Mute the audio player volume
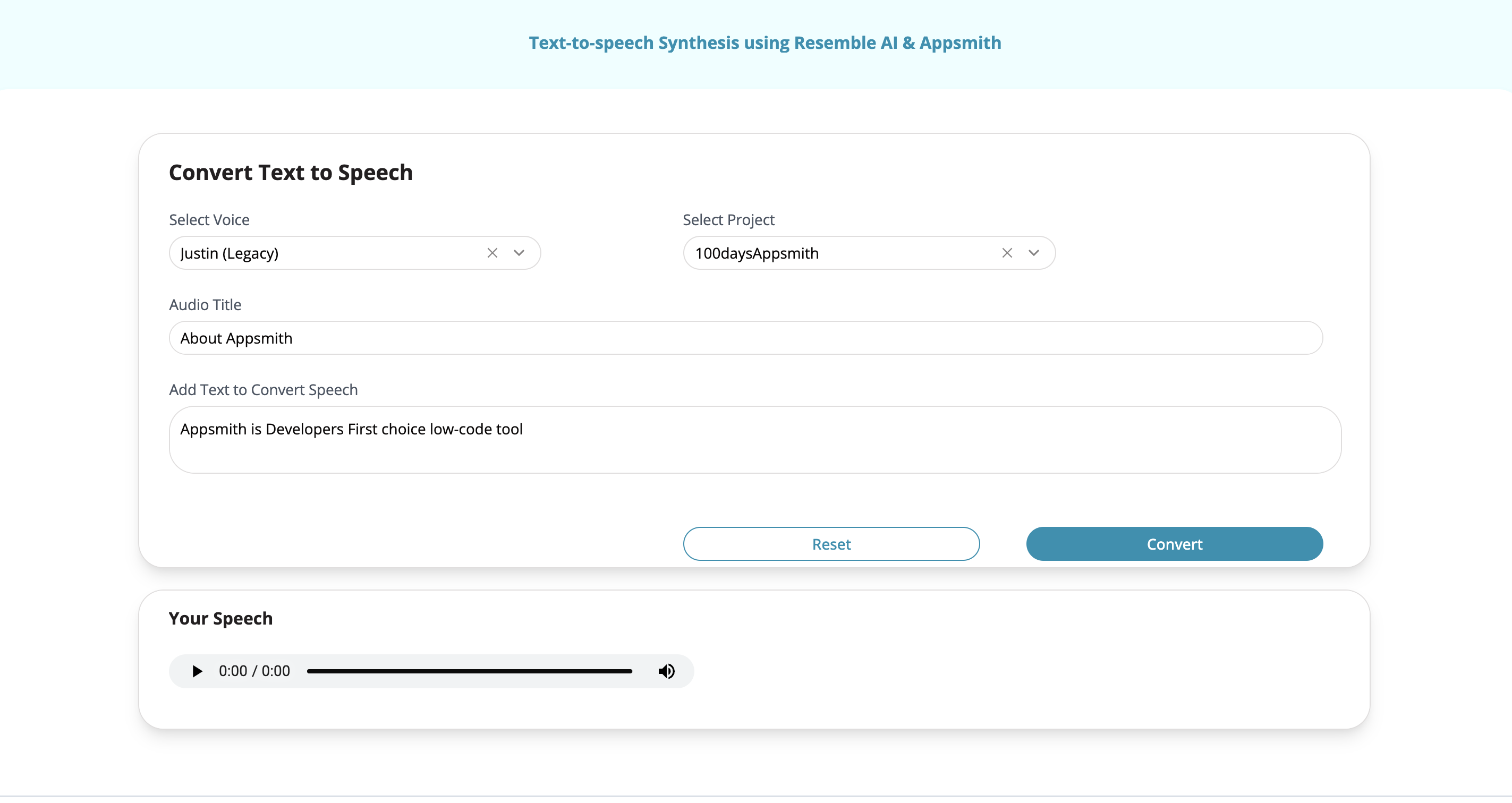Image resolution: width=1512 pixels, height=803 pixels. (666, 671)
